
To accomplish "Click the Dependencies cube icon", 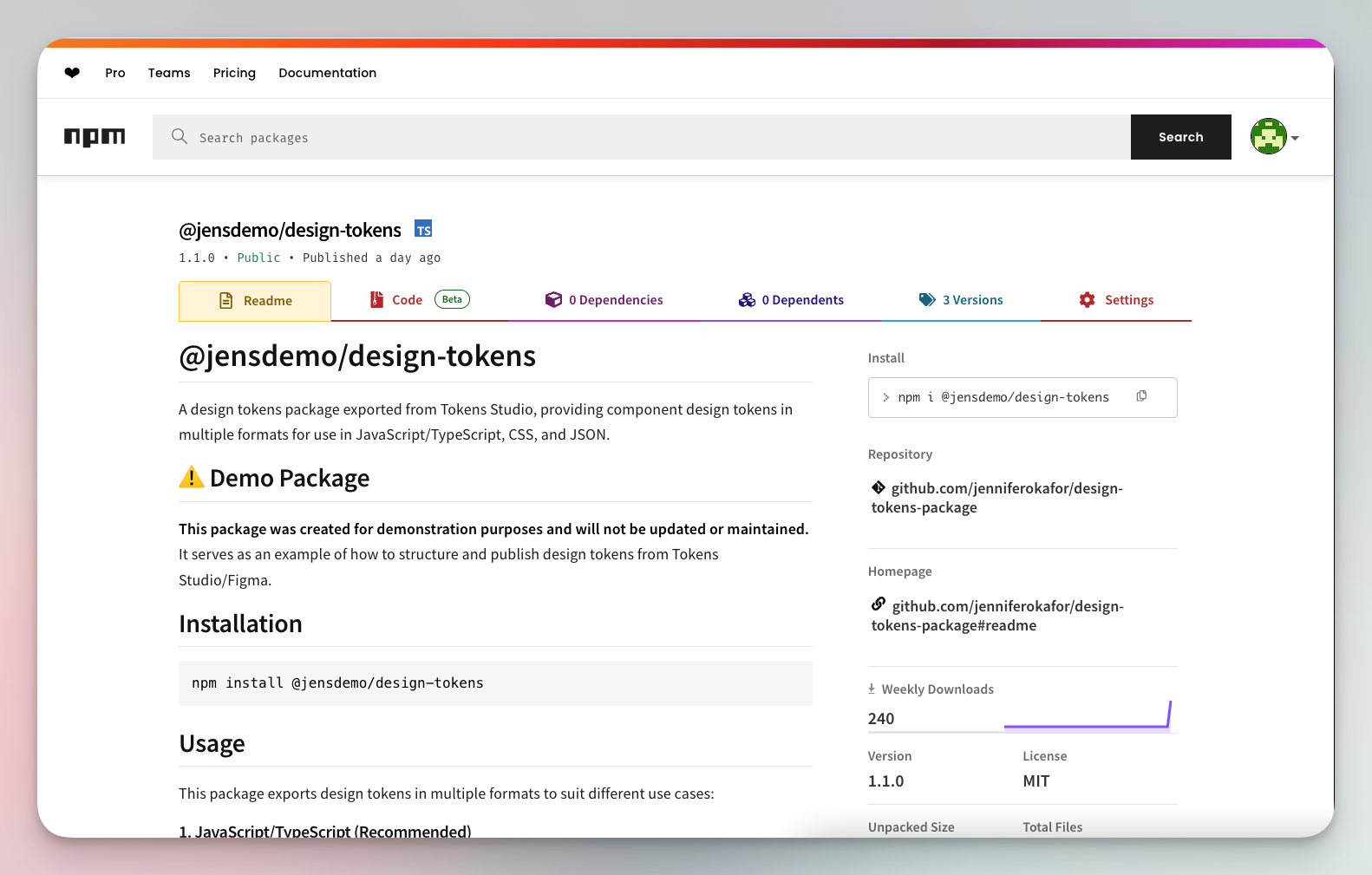I will pyautogui.click(x=553, y=299).
